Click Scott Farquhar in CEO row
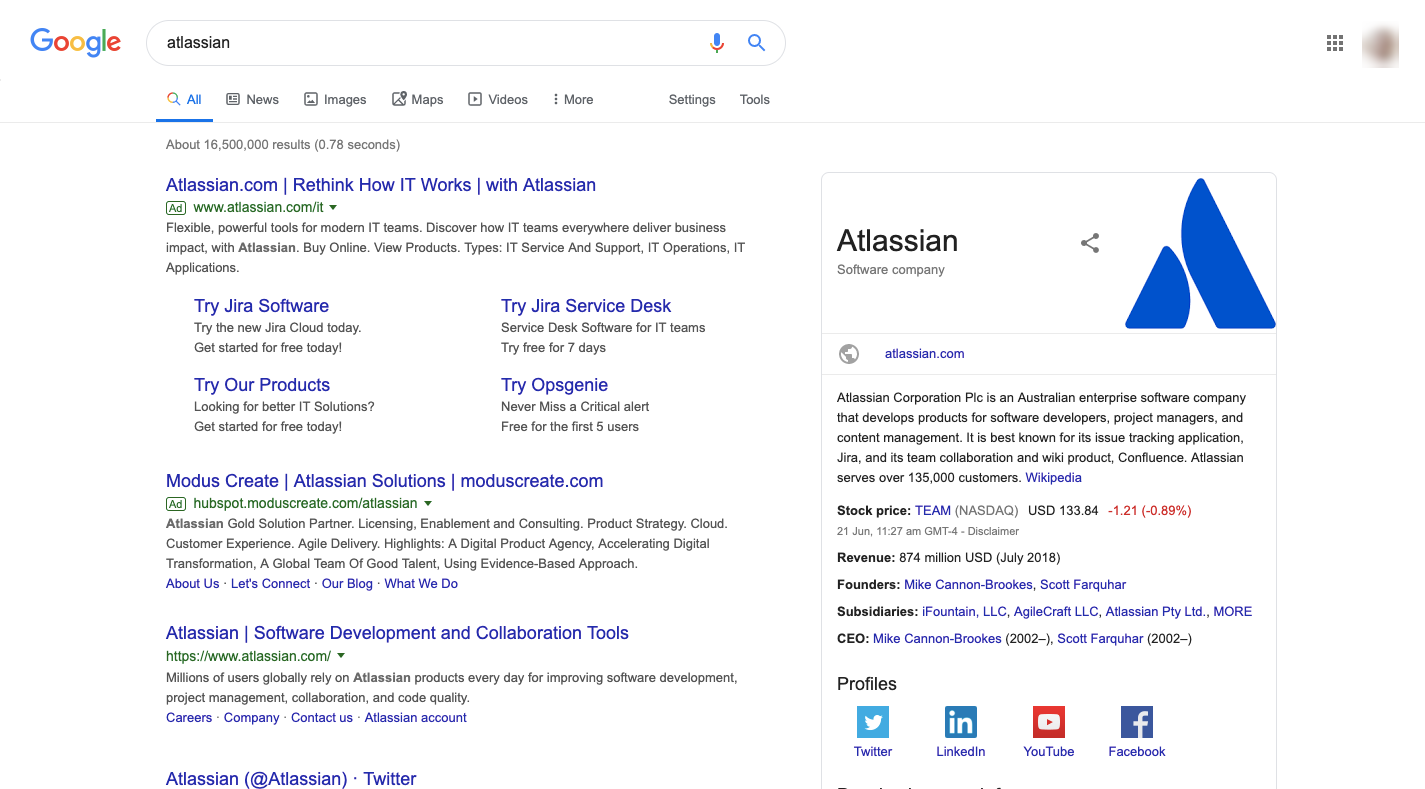 (1100, 639)
